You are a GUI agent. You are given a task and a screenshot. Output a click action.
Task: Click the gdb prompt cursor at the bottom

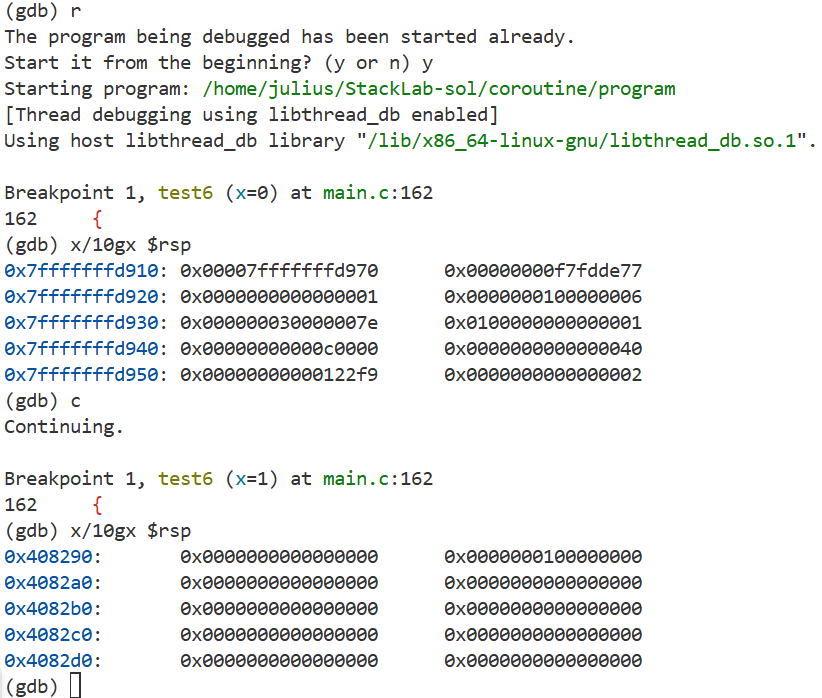(75, 686)
